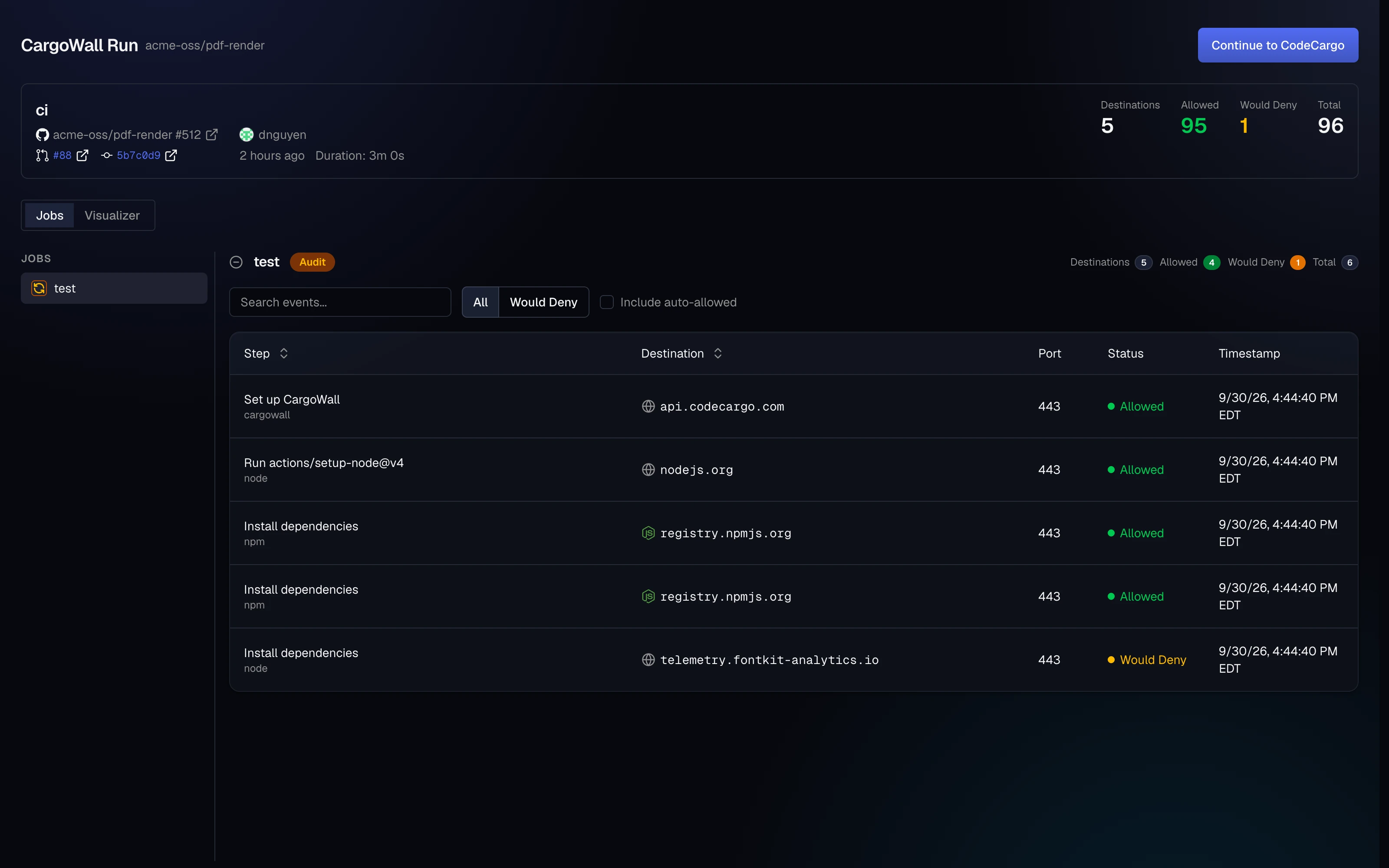
Task: Open external link icon after 5b7c0d9
Action: [171, 155]
